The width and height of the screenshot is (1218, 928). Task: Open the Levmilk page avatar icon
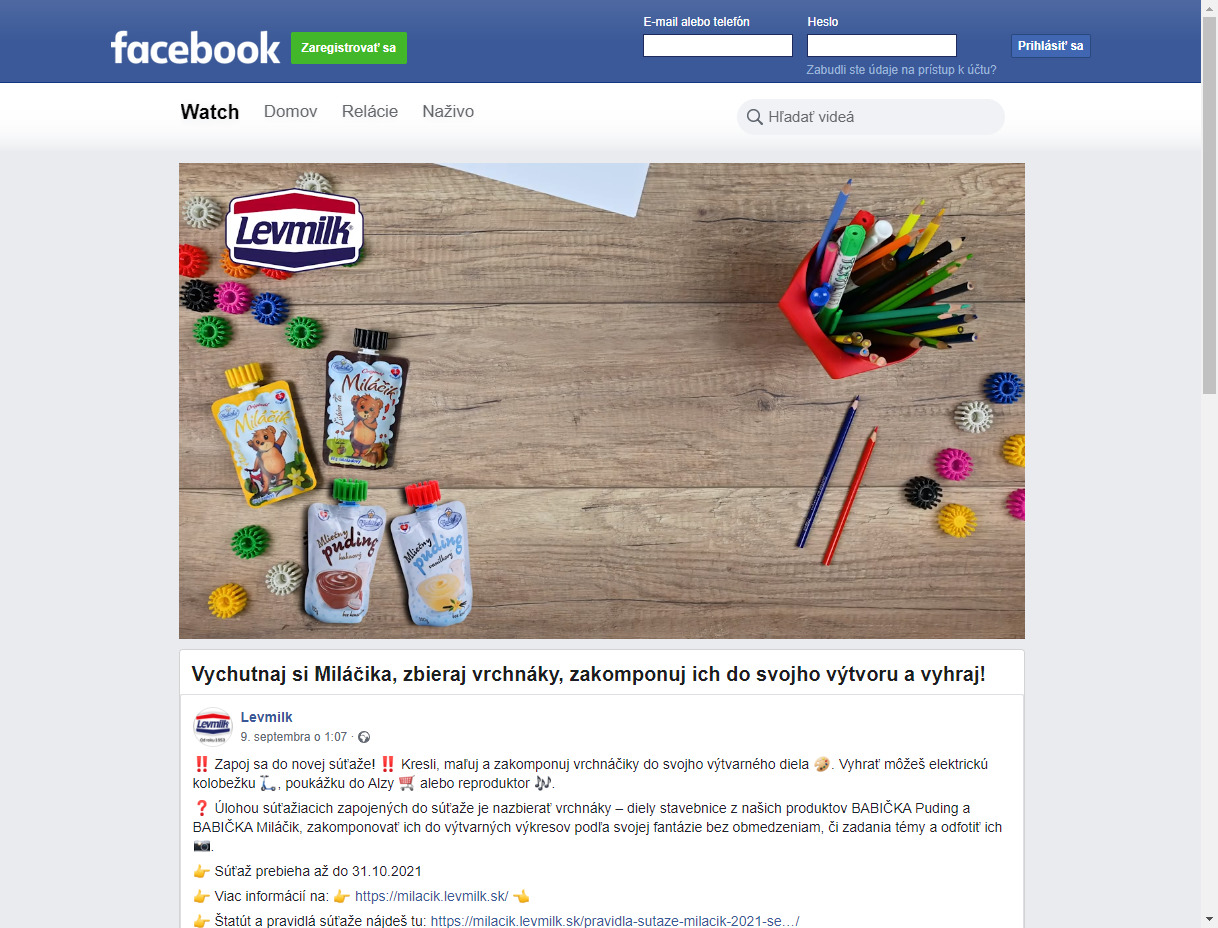click(x=213, y=726)
